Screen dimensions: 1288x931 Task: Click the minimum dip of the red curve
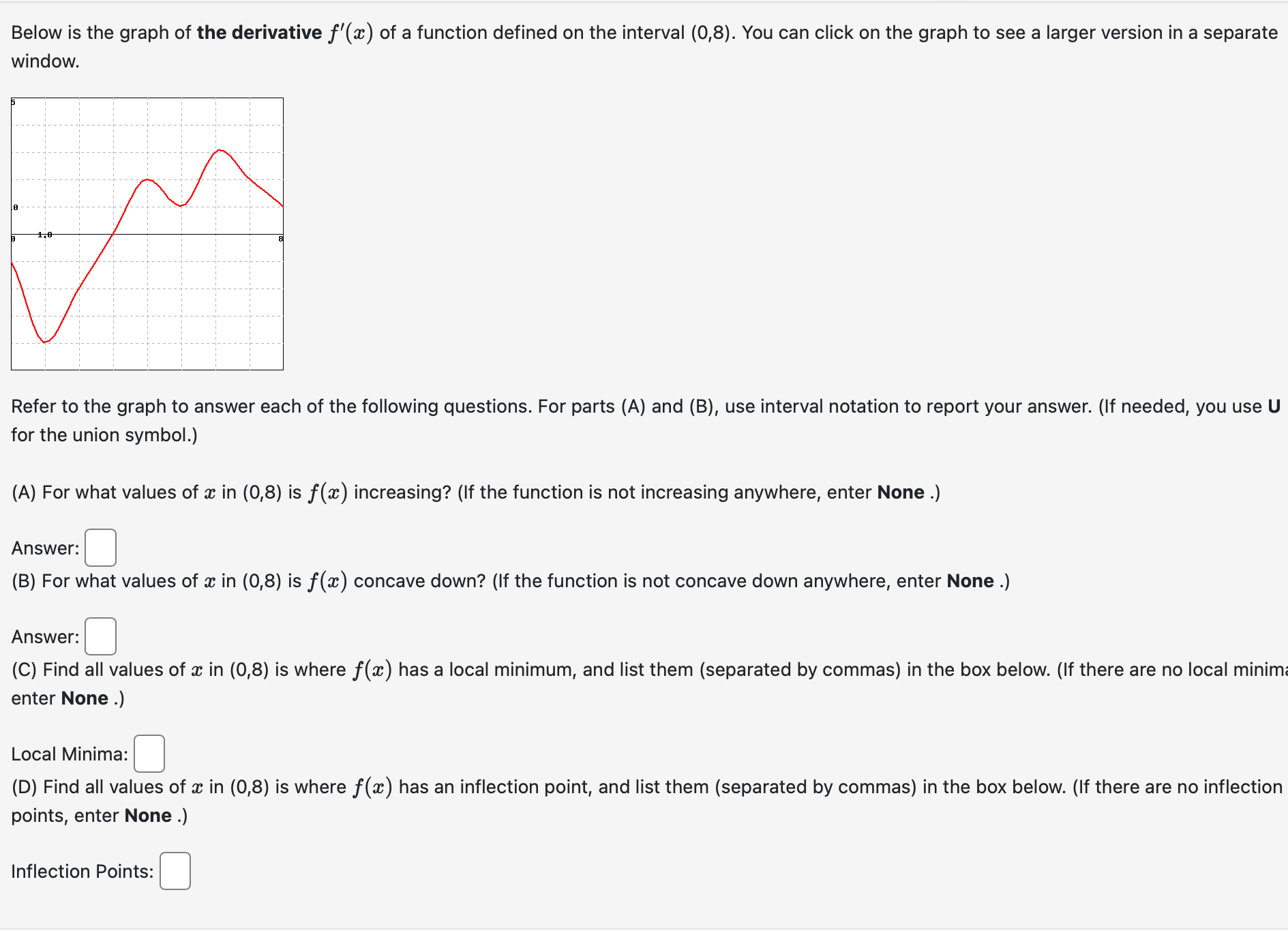point(44,343)
